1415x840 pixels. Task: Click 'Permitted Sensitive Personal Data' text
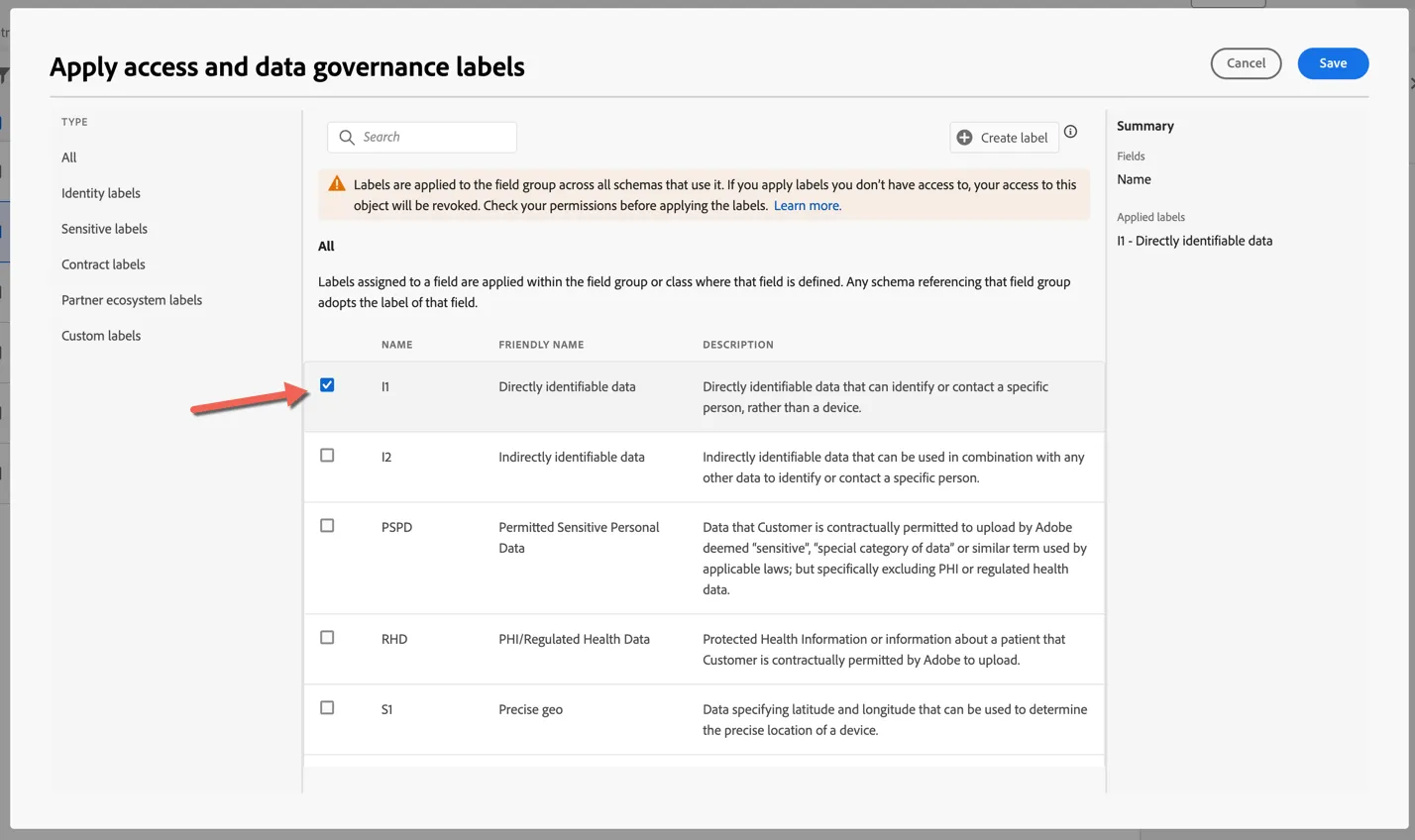coord(579,538)
